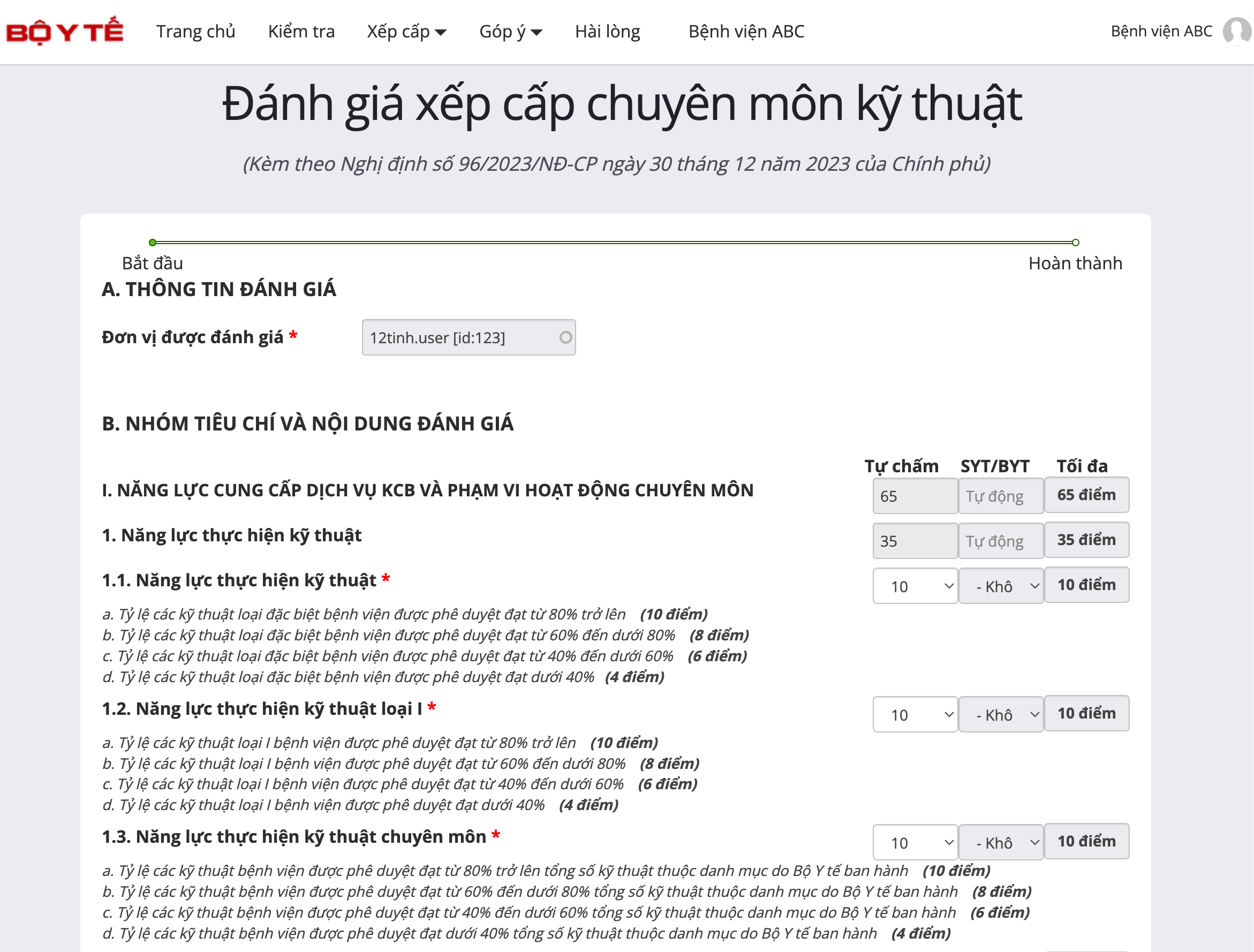1254x952 pixels.
Task: Open SYT/BYT dropdown for criterion 1.3
Action: (x=1001, y=843)
